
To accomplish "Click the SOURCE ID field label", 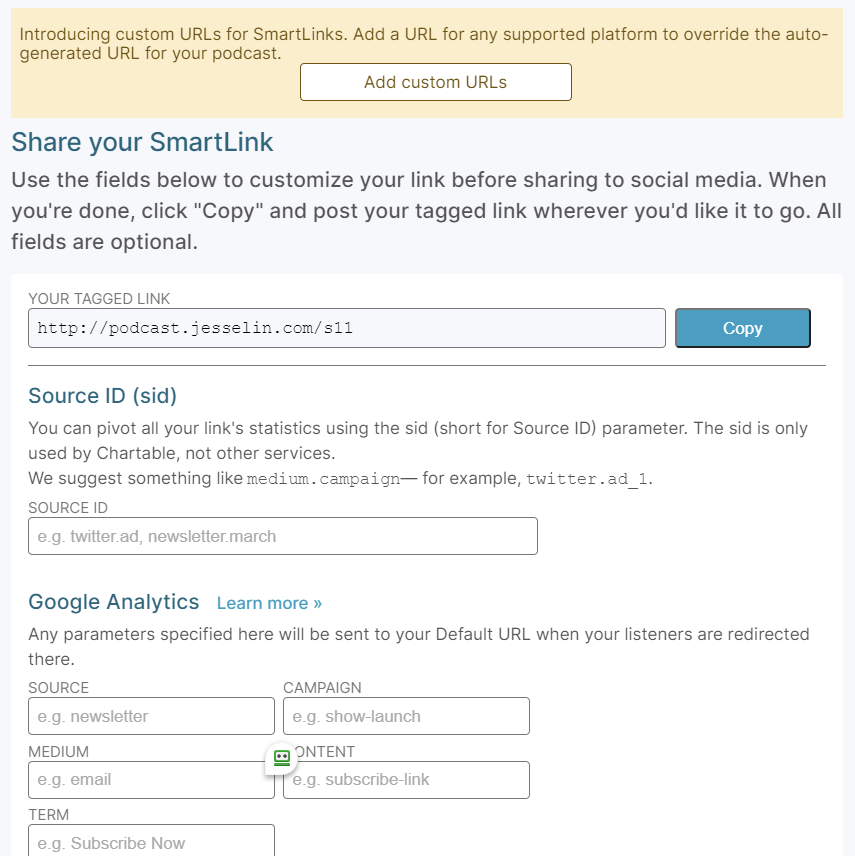I will 68,508.
